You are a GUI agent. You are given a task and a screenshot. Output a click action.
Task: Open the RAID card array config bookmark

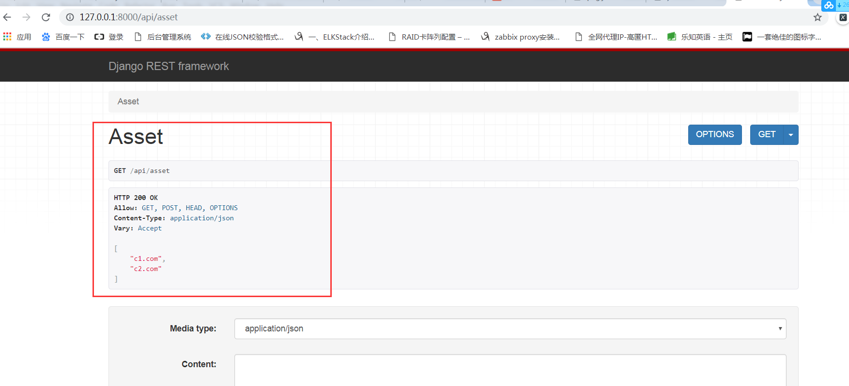click(429, 37)
